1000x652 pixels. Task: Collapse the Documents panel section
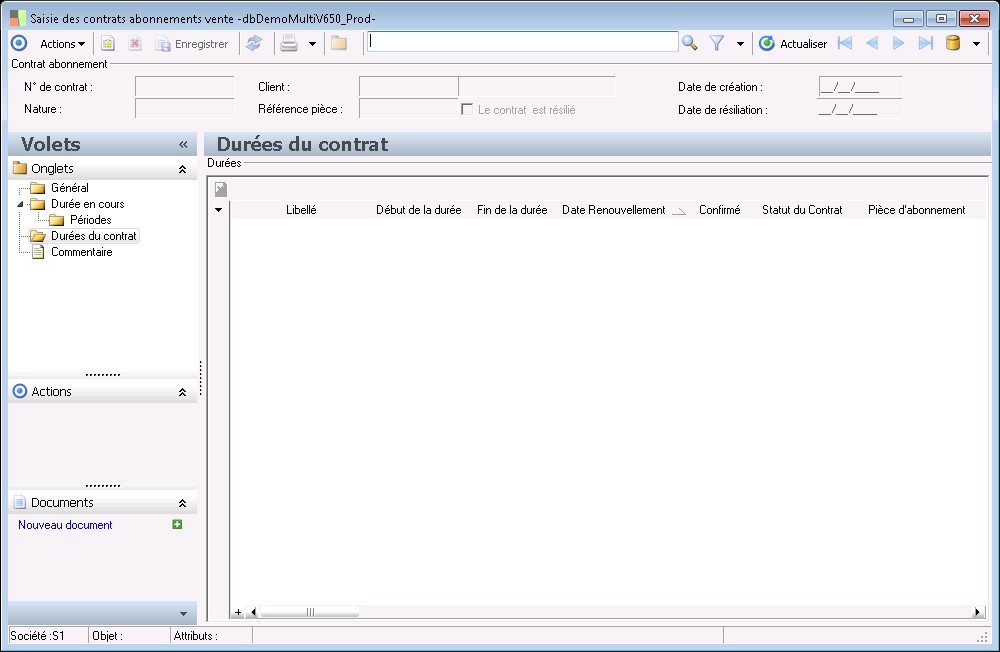[x=182, y=503]
